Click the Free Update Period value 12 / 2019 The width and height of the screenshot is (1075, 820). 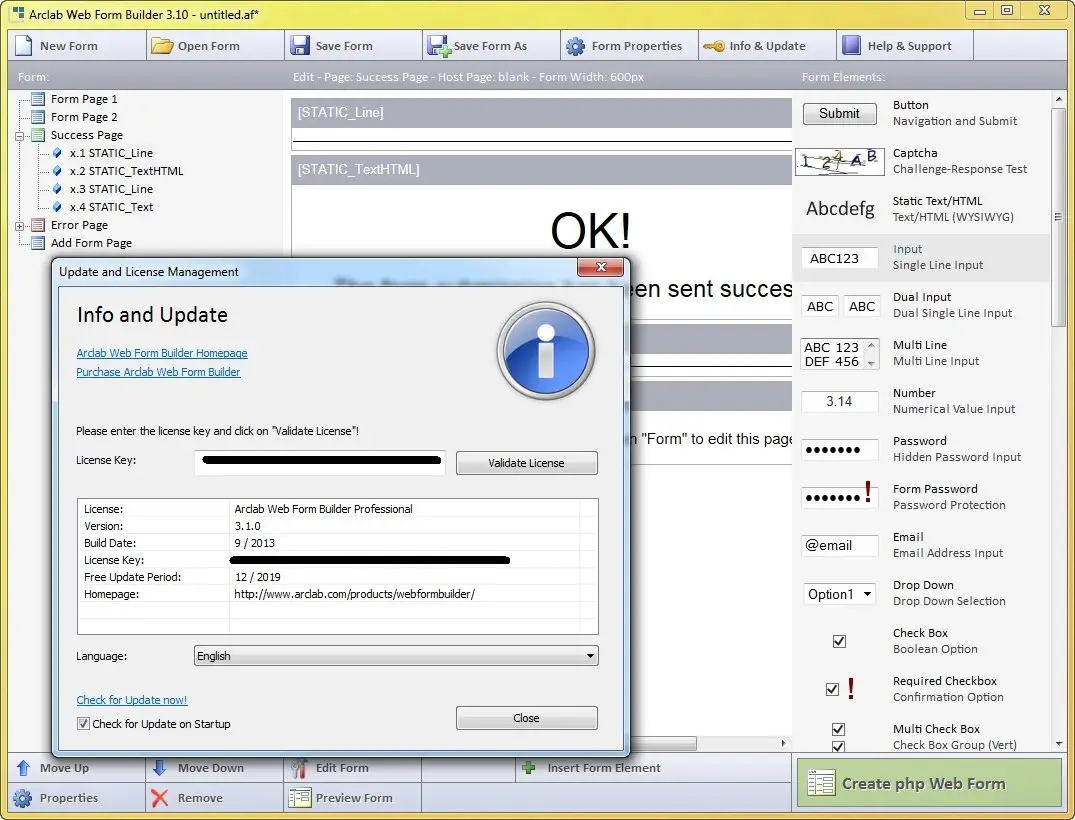(x=258, y=577)
